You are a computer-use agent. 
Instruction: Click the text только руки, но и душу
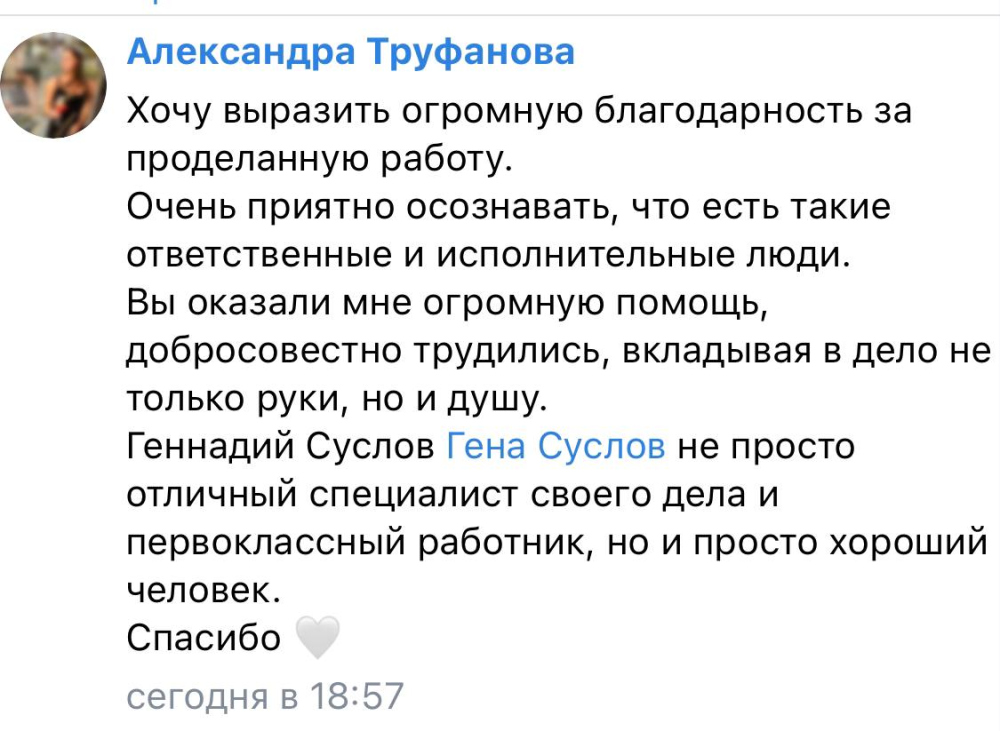click(337, 399)
